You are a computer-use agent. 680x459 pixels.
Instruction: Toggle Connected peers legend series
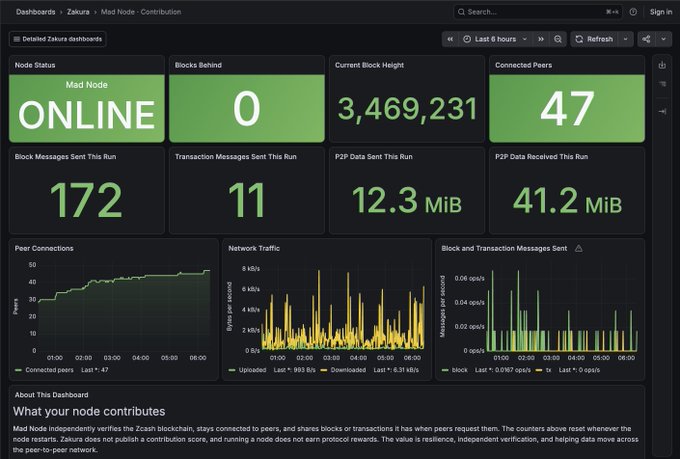coord(49,370)
